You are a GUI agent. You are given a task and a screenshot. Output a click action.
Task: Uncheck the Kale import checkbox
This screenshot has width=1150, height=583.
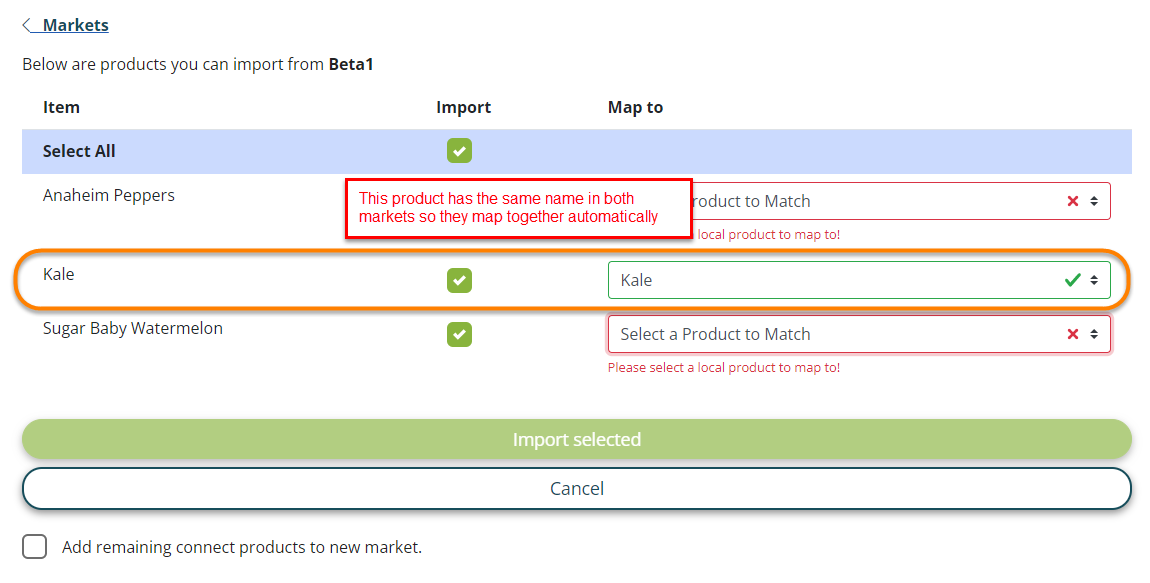pyautogui.click(x=459, y=281)
